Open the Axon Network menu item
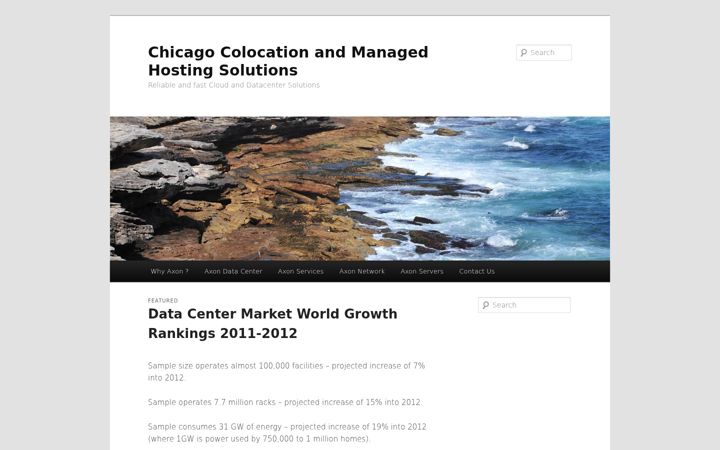 point(362,271)
